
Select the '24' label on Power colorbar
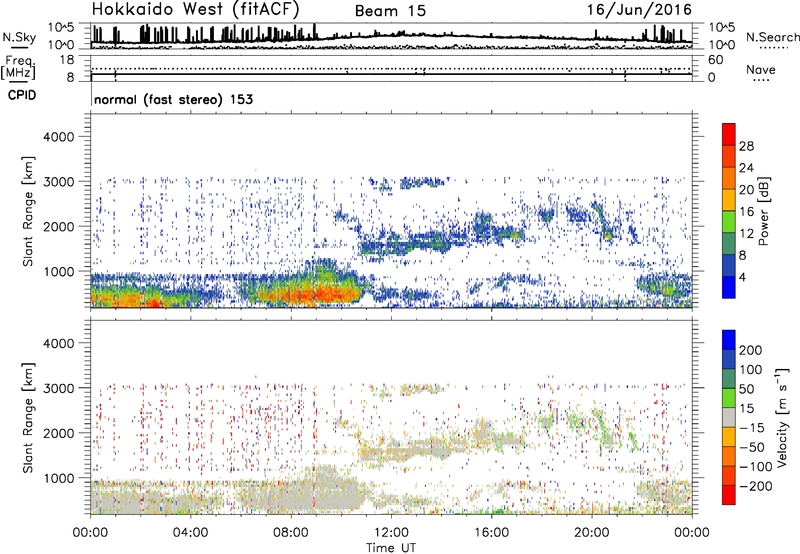746,168
